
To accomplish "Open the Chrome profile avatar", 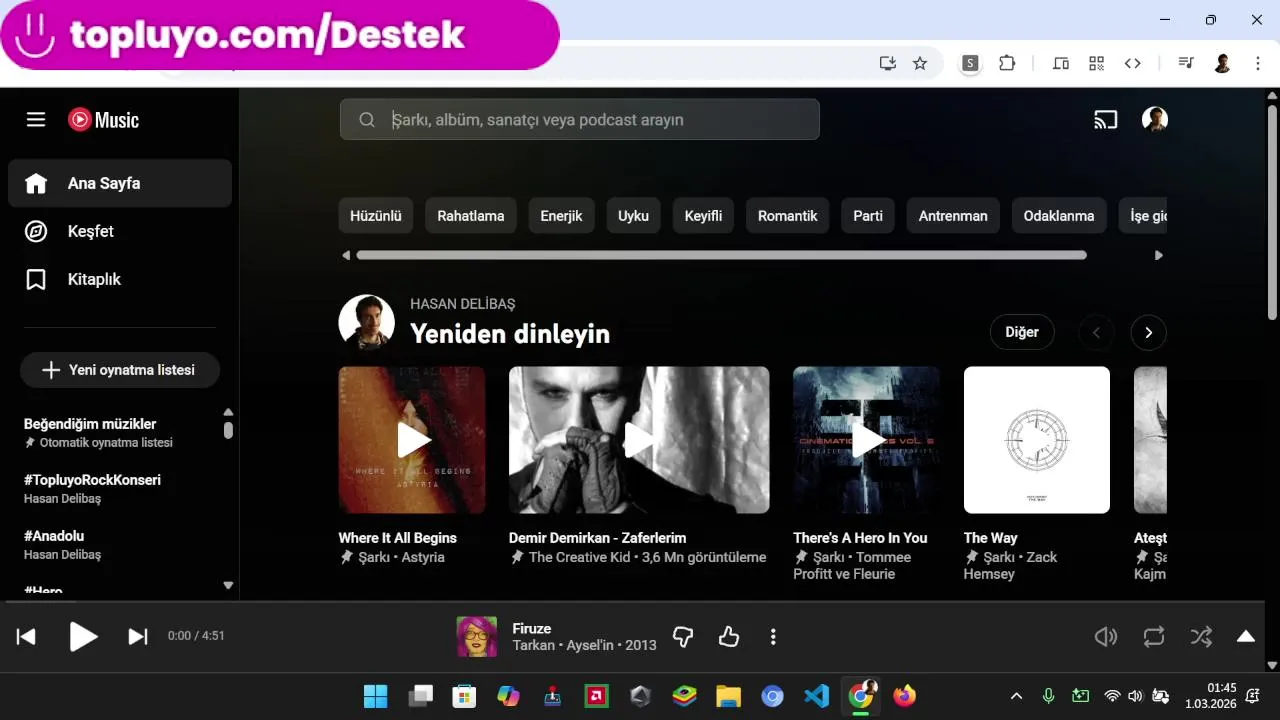I will pos(1222,63).
